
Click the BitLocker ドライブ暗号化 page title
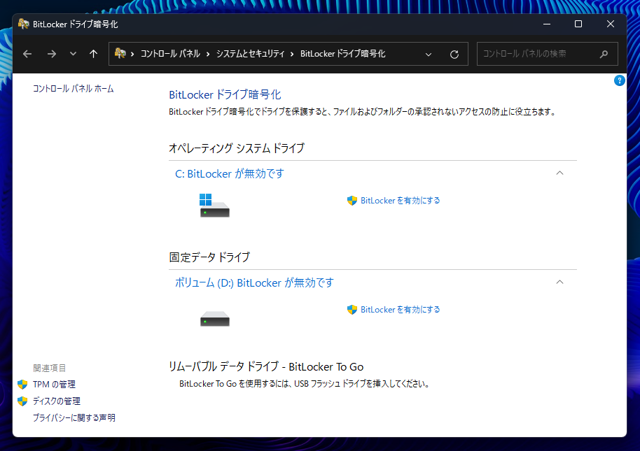(x=225, y=95)
